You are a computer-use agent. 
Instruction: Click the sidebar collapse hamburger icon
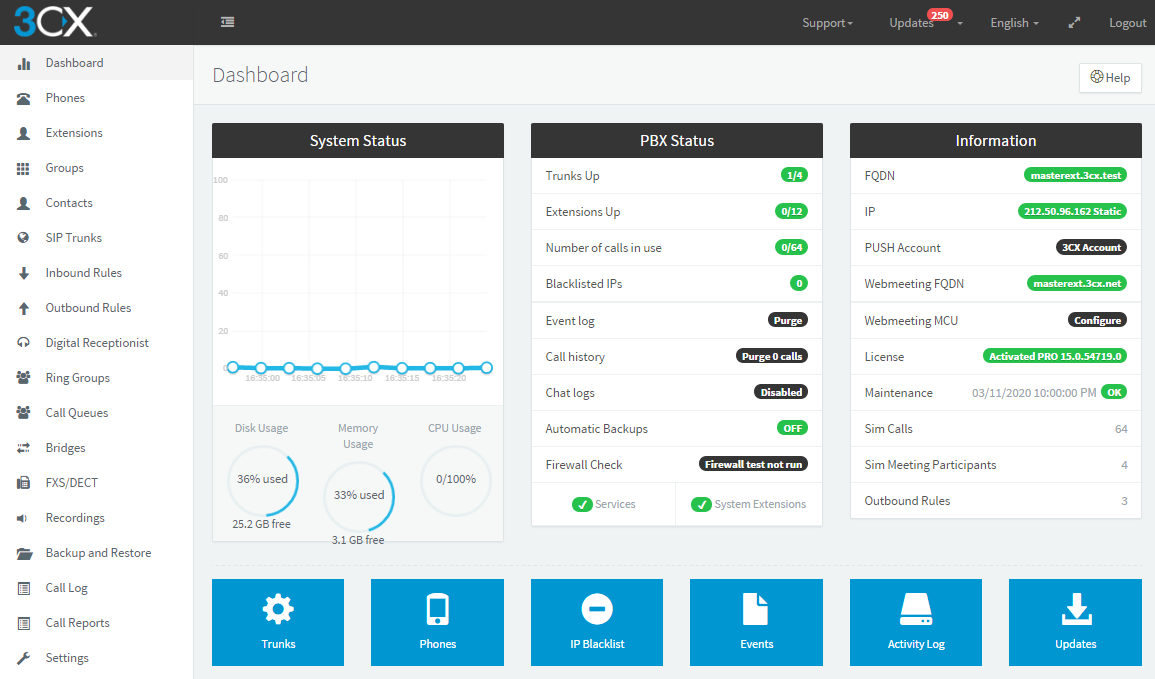pos(228,22)
